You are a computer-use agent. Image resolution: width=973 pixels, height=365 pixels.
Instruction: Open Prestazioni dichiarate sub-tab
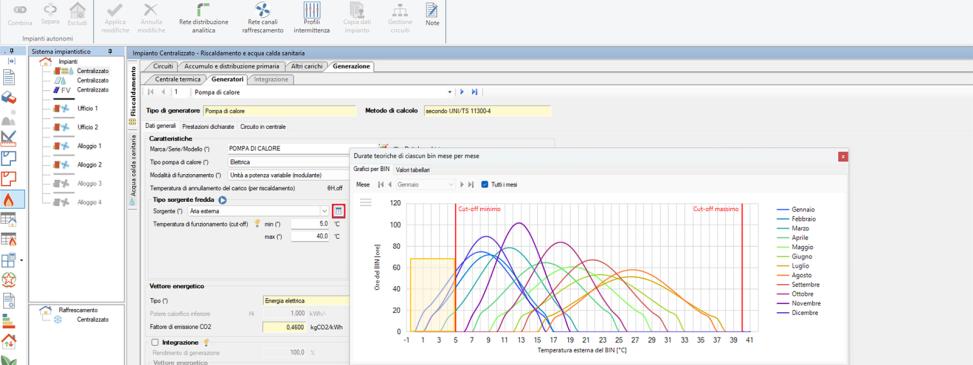click(x=208, y=127)
